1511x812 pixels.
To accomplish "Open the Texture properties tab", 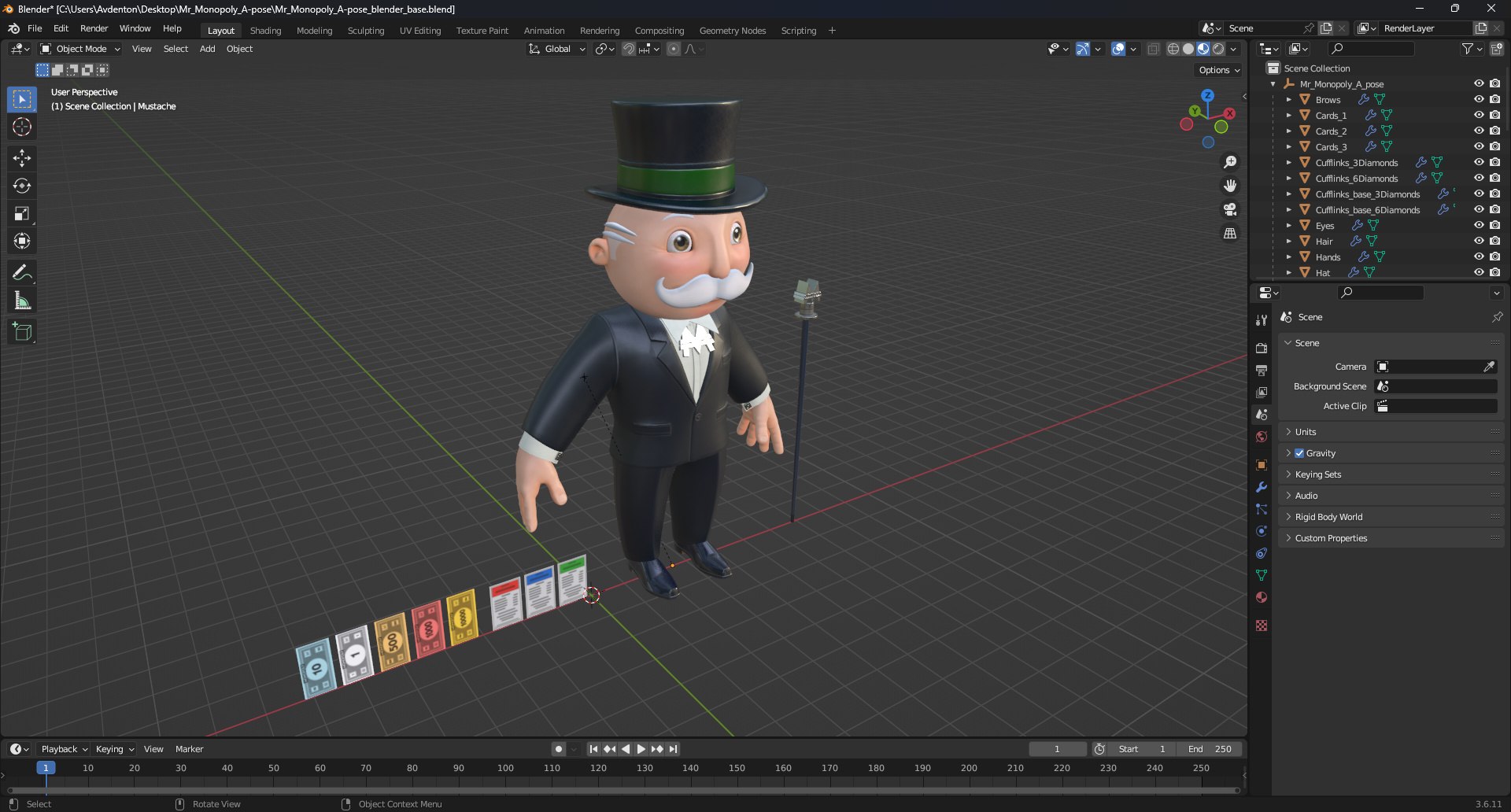I will (1262, 626).
